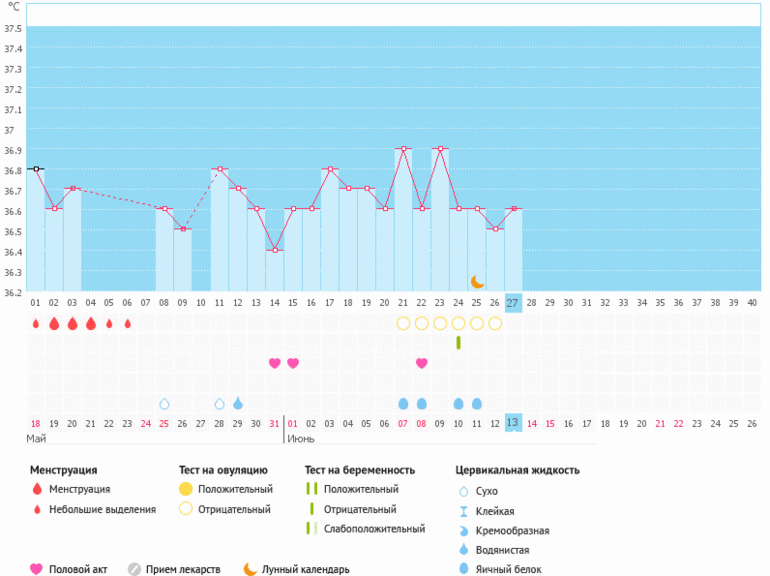Click the 36.4 temperature point on day 14
The image size is (770, 576).
click(274, 250)
